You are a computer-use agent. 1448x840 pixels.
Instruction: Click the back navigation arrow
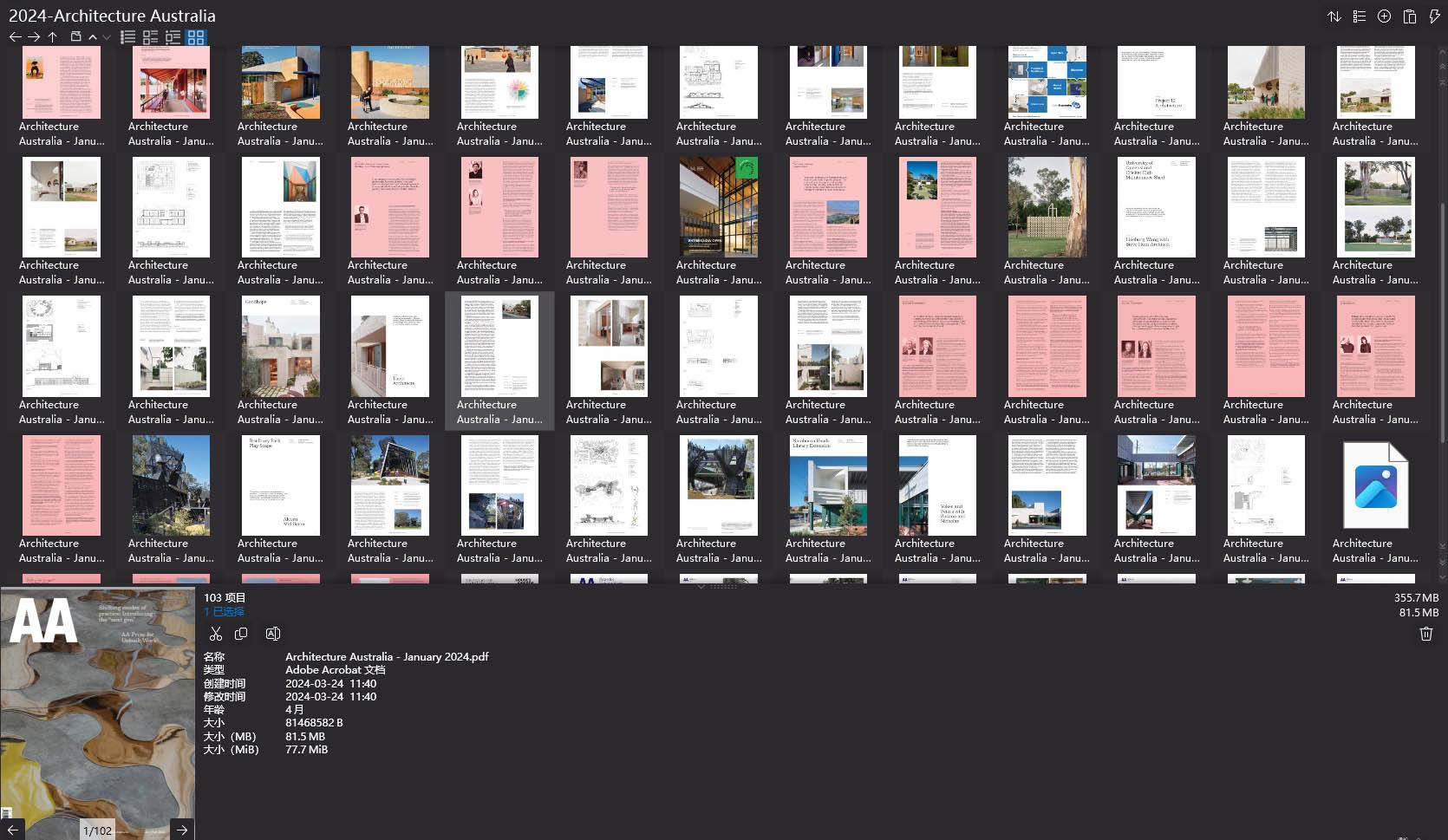[x=15, y=37]
